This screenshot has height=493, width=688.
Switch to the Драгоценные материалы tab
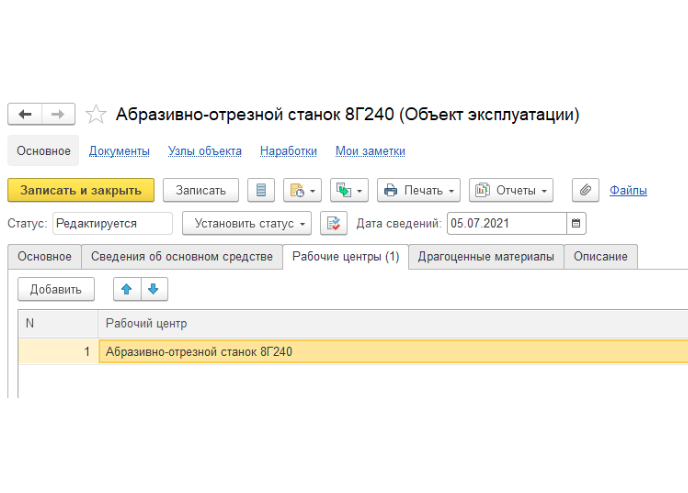point(486,257)
